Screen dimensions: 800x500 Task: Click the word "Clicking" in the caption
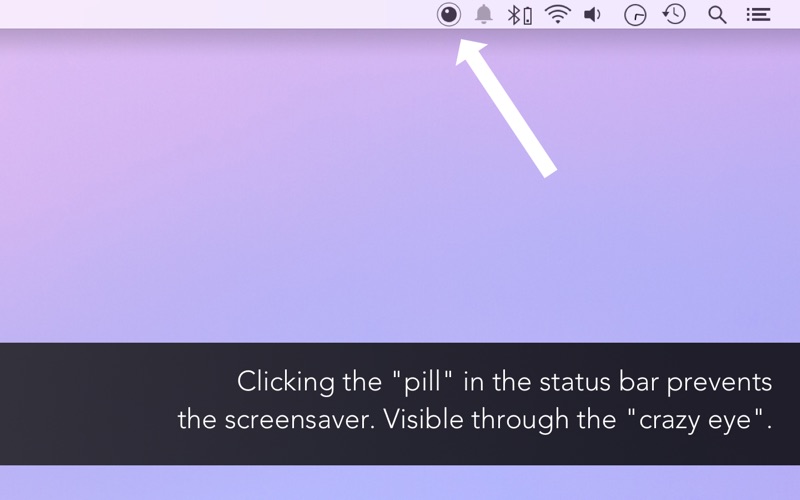click(286, 382)
